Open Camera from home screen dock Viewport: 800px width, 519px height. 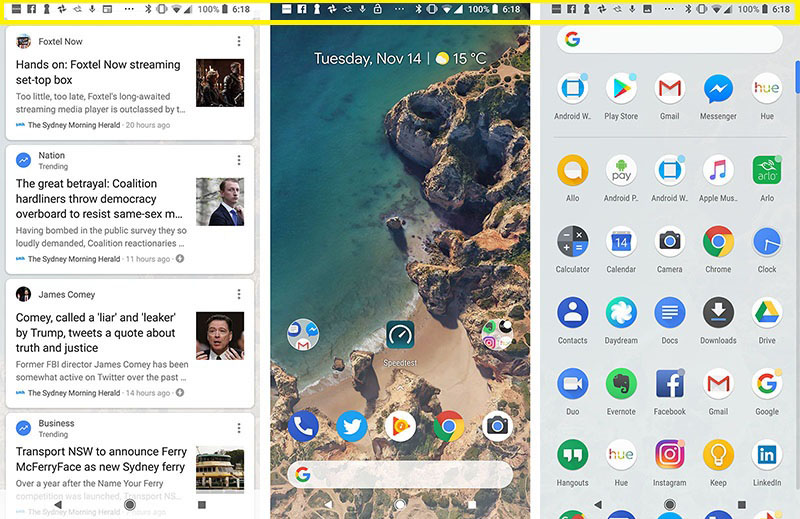(x=497, y=426)
